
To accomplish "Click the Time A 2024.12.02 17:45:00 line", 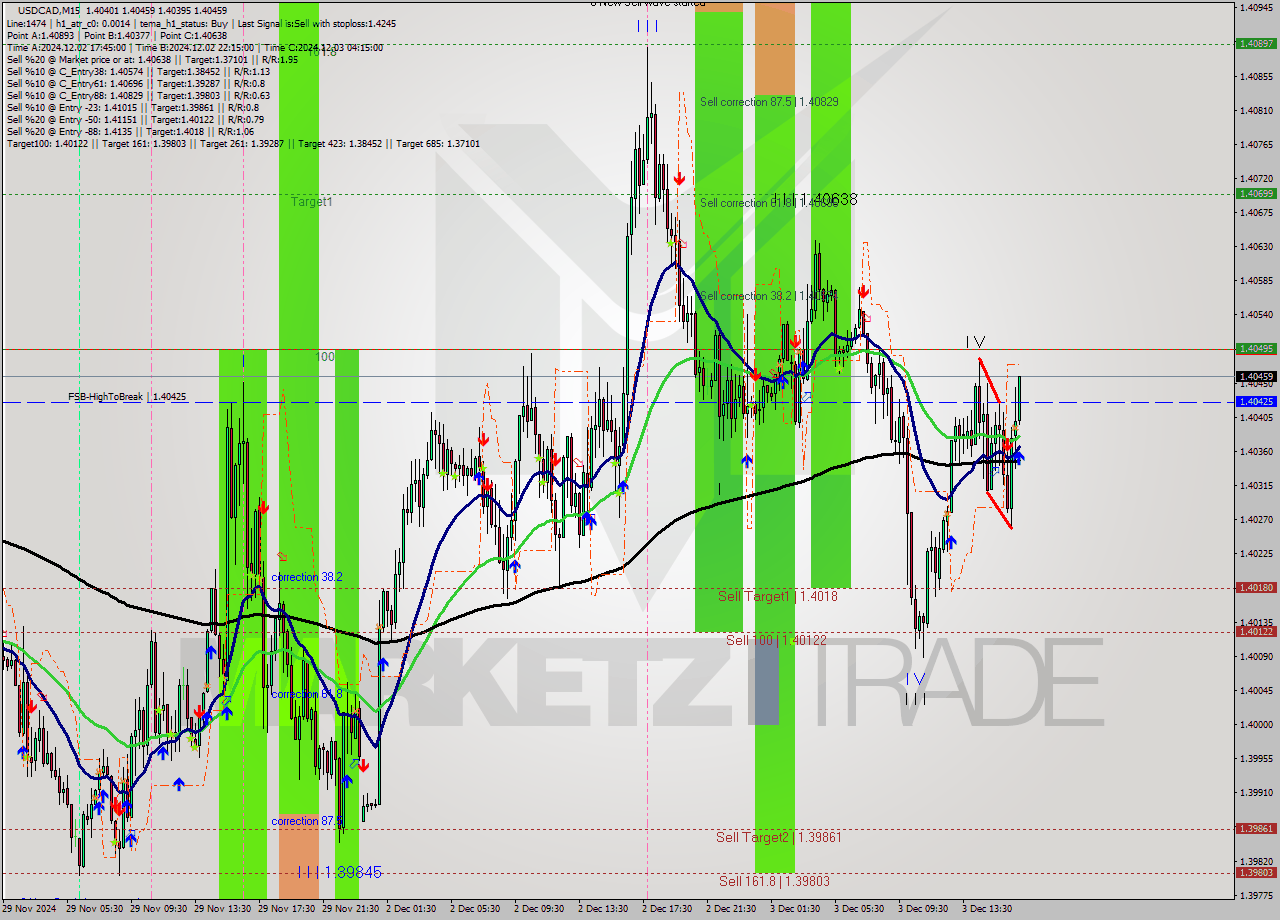I will tap(193, 47).
